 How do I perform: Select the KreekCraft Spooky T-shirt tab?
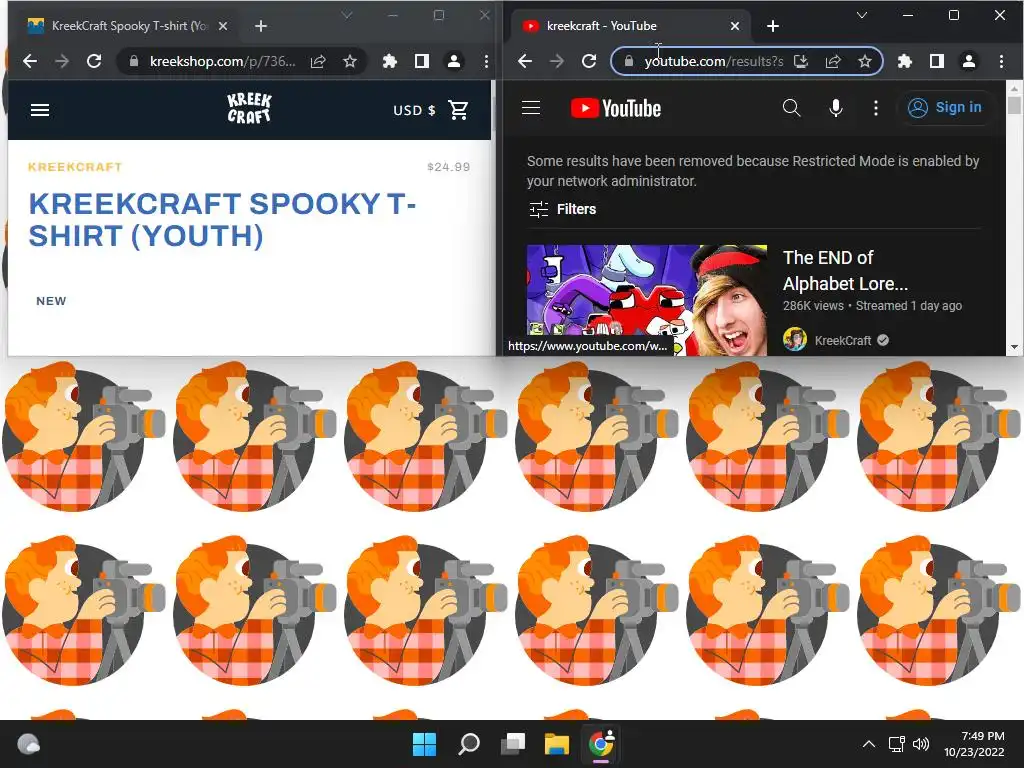click(x=127, y=26)
